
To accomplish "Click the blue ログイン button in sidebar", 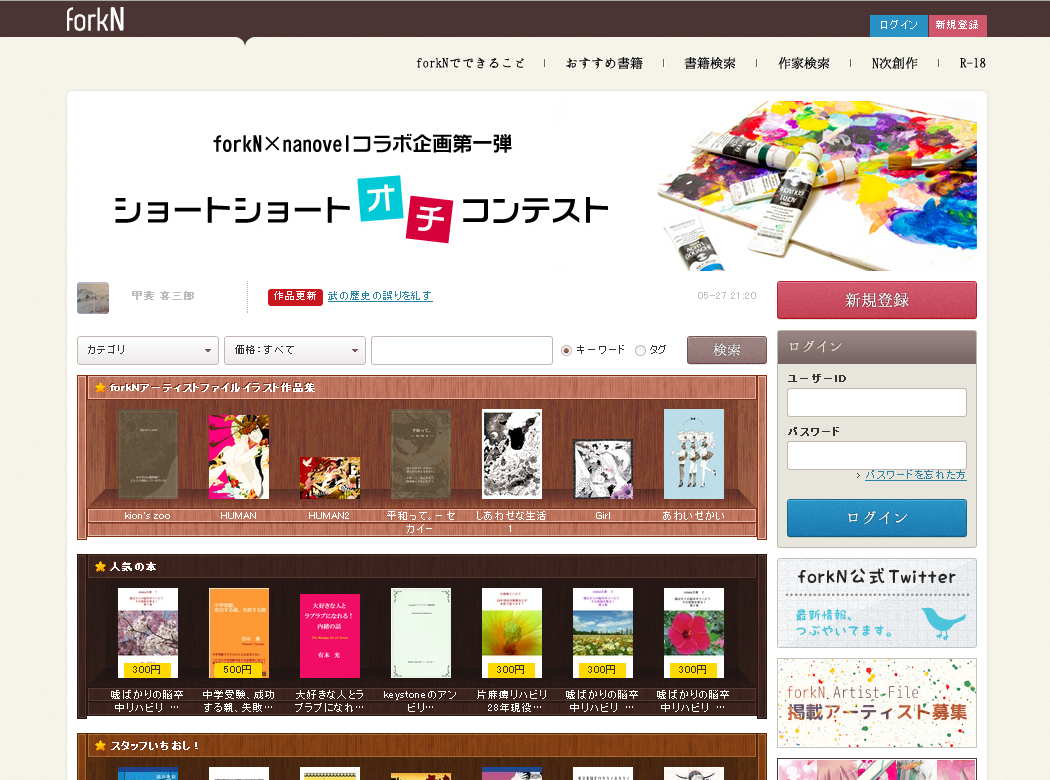I will pos(876,518).
